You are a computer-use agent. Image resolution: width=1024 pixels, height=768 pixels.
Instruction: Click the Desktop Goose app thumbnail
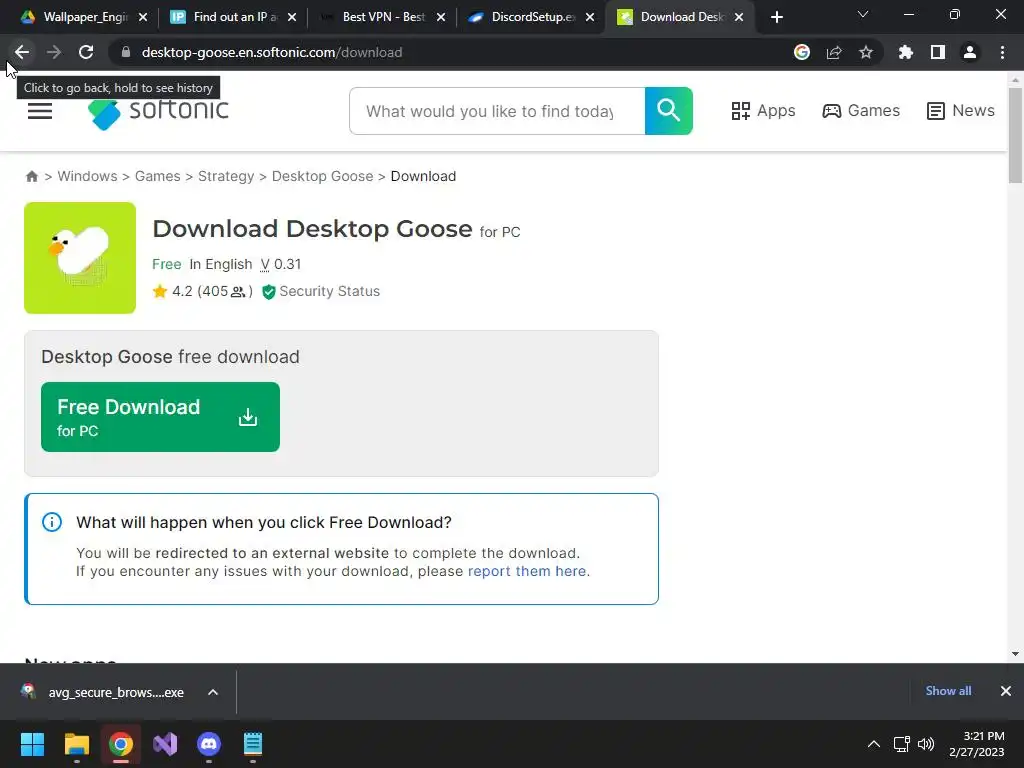pos(80,258)
